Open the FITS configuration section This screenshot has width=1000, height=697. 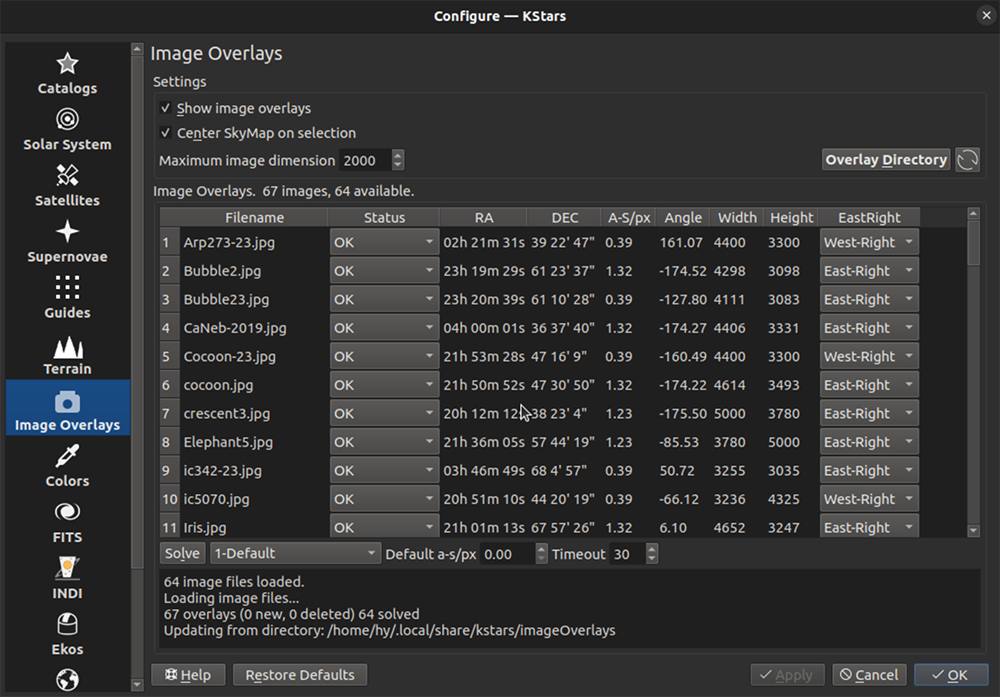[x=67, y=523]
